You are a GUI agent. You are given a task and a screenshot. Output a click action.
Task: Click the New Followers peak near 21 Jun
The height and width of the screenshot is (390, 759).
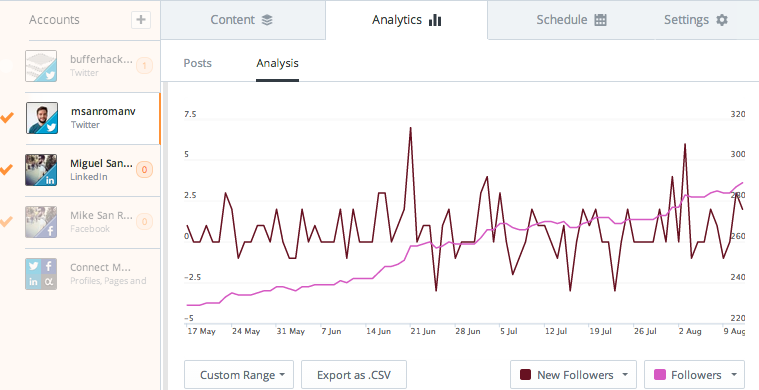410,128
